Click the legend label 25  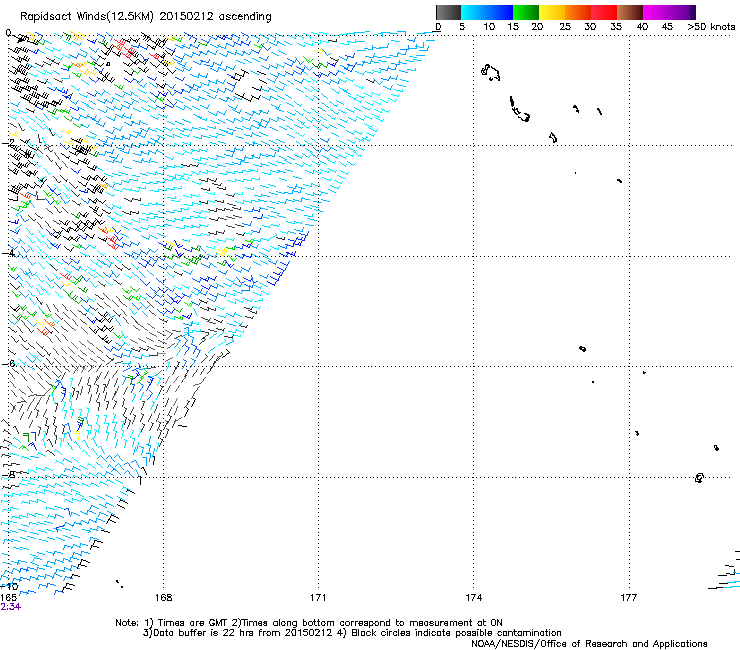click(565, 27)
